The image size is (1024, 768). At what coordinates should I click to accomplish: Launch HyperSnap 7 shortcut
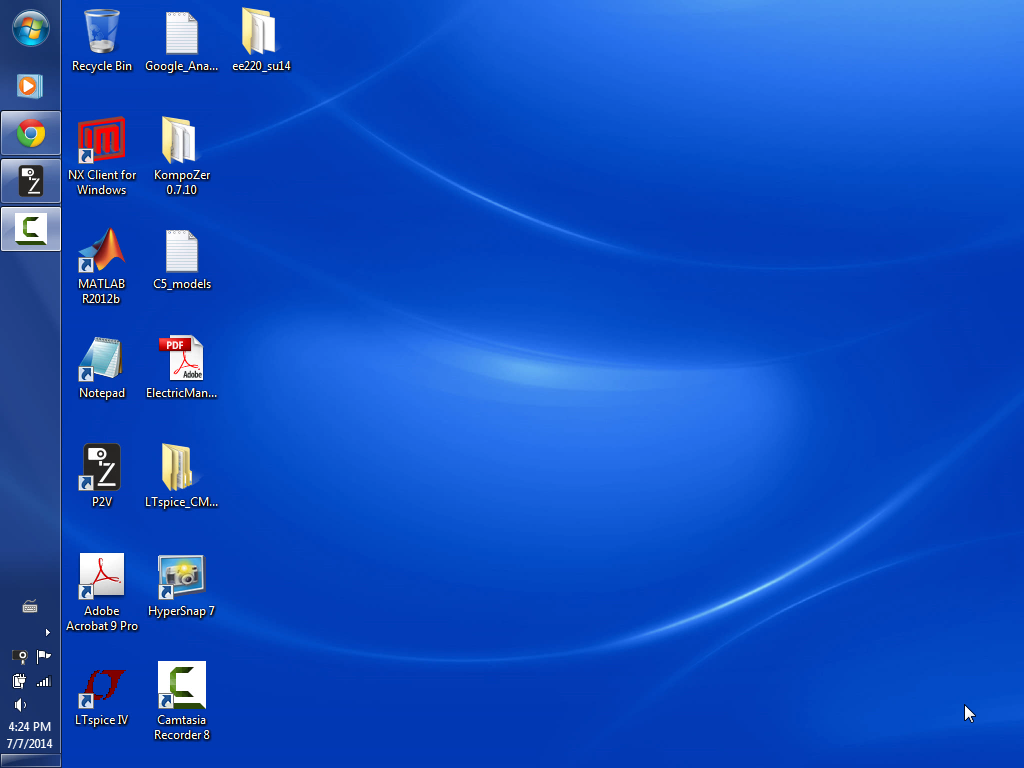[x=181, y=586]
